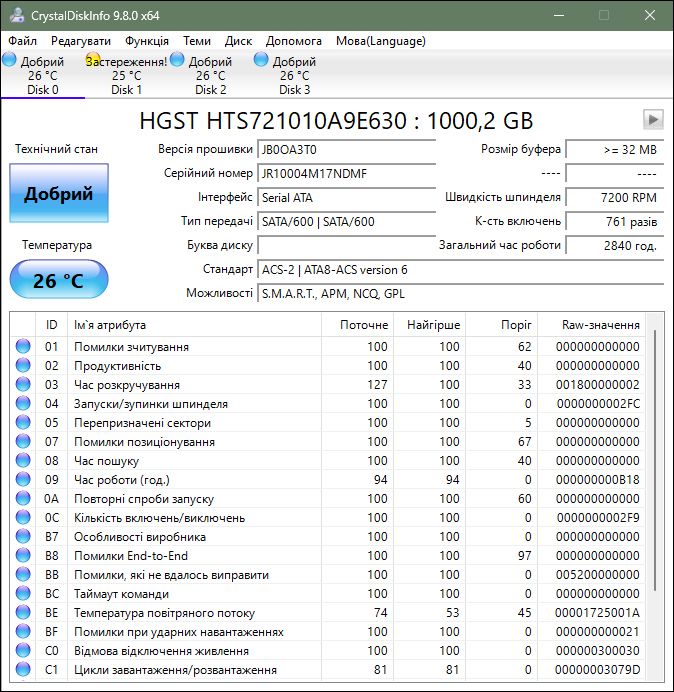Click status orb for attribute 04 Запуски/зупинки шпинделя
The height and width of the screenshot is (692, 674).
coord(23,403)
